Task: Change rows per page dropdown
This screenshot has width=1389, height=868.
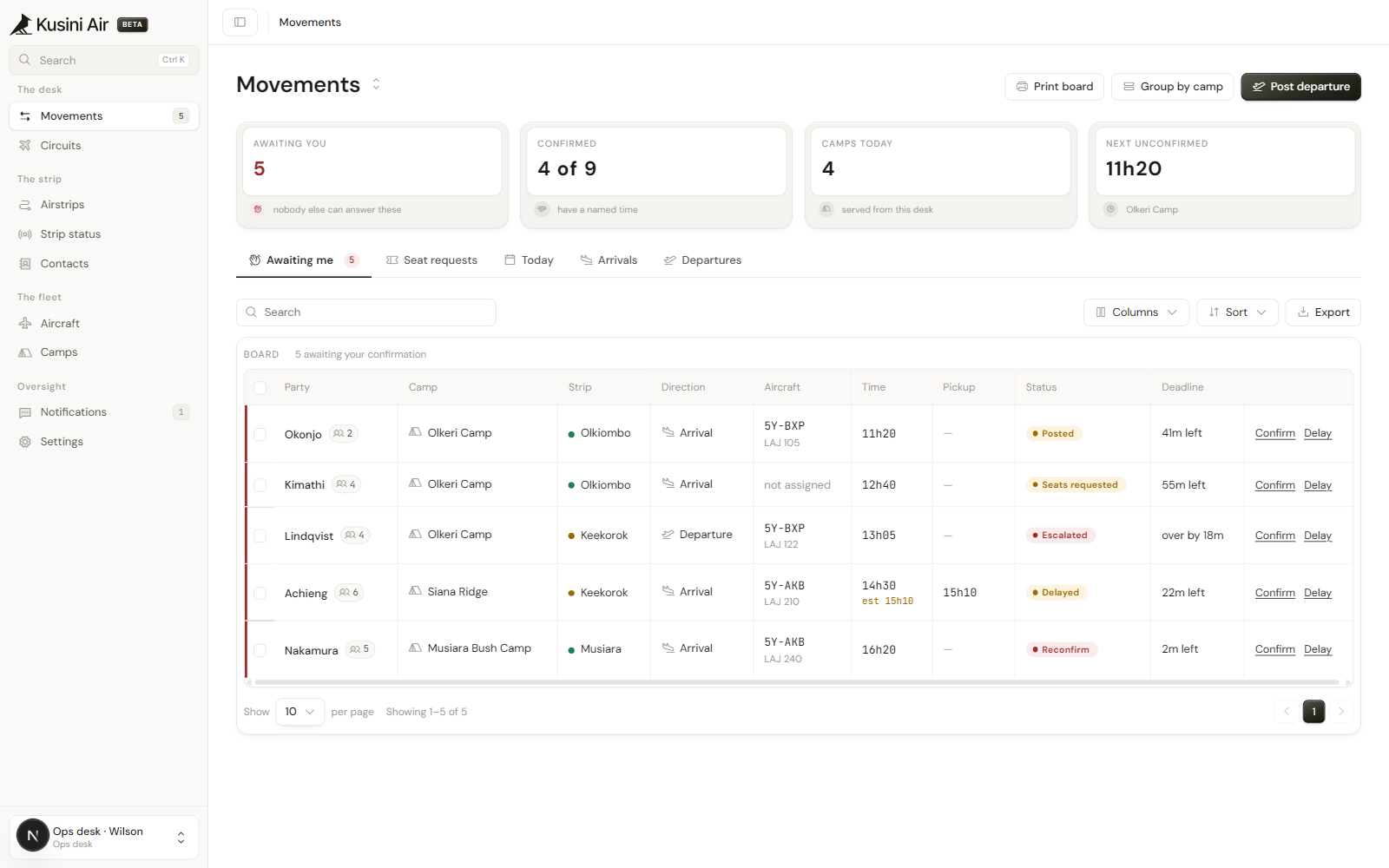Action: click(300, 712)
